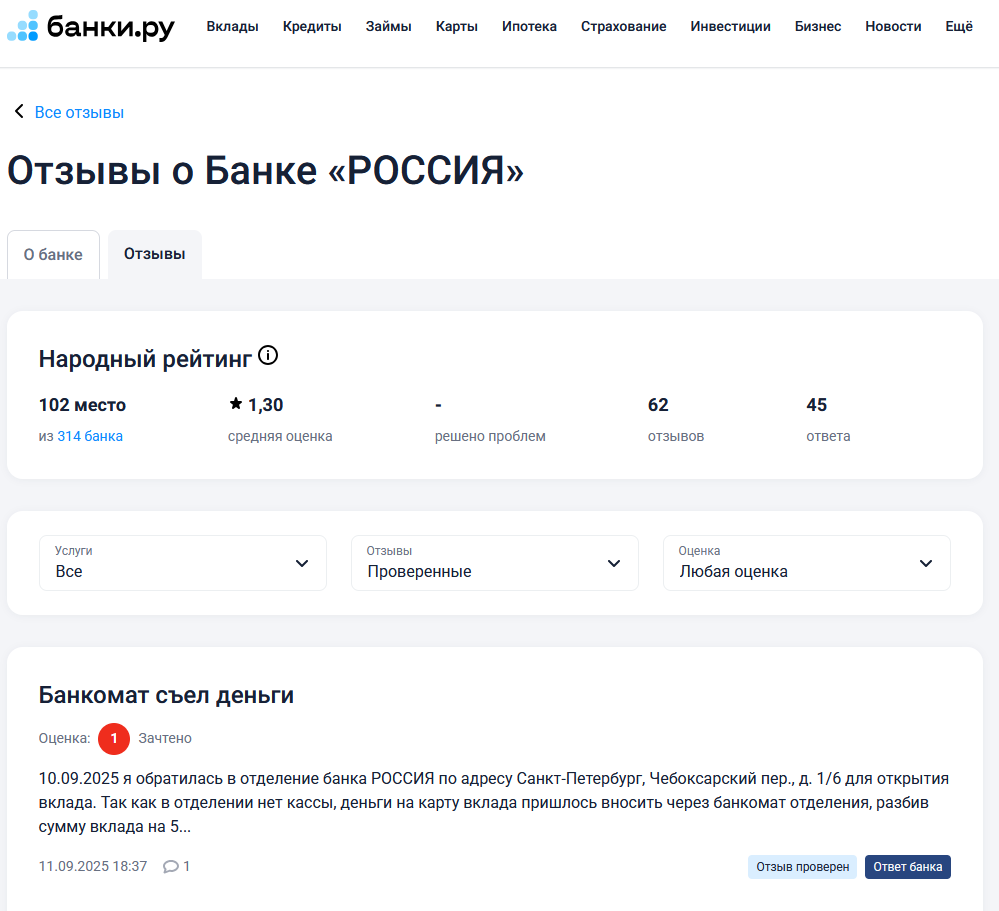
Task: Switch to the О банке tab
Action: click(x=53, y=254)
